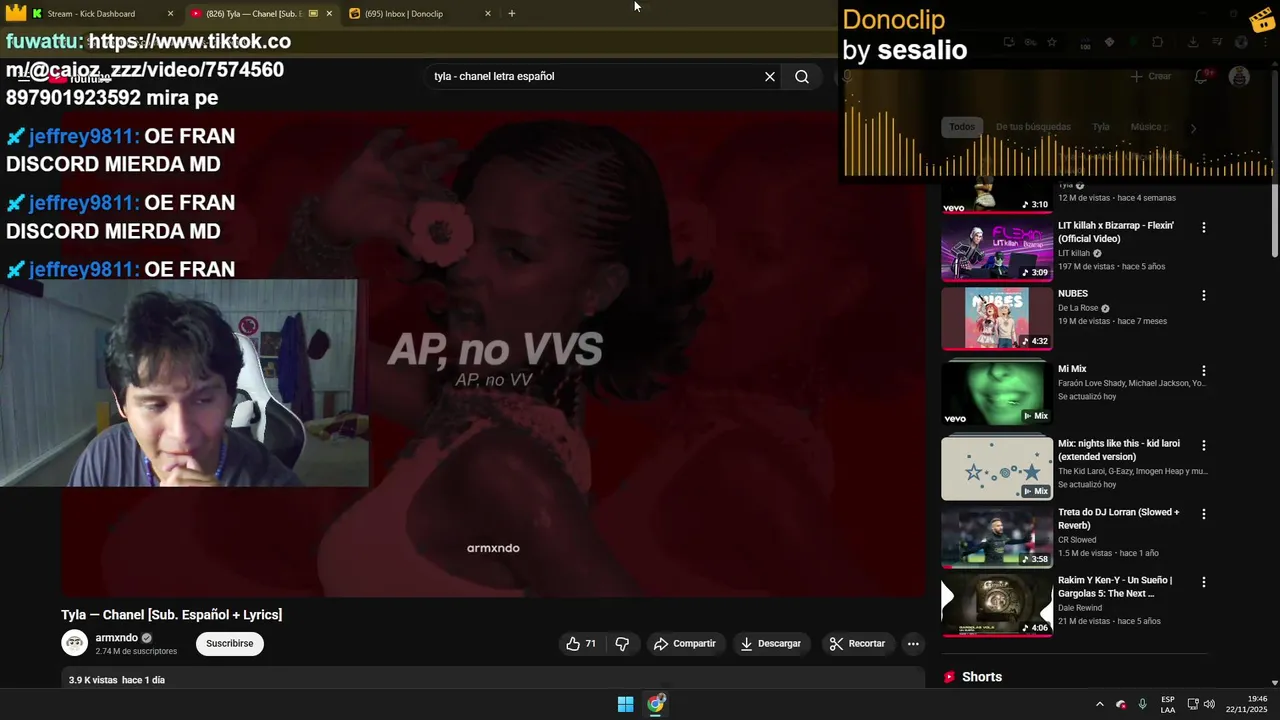Click the NUBES video thumbnail
The image size is (1280, 720).
(997, 318)
